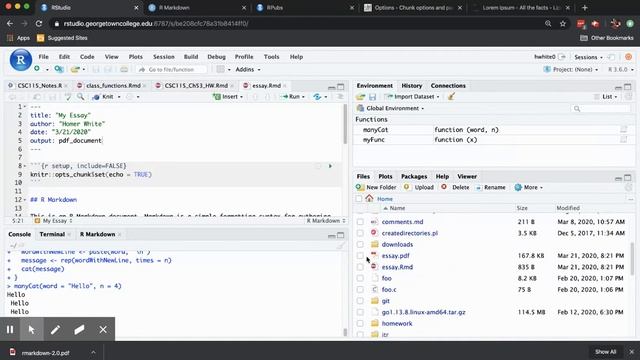Click the broom icon to clear the environment

click(x=451, y=97)
